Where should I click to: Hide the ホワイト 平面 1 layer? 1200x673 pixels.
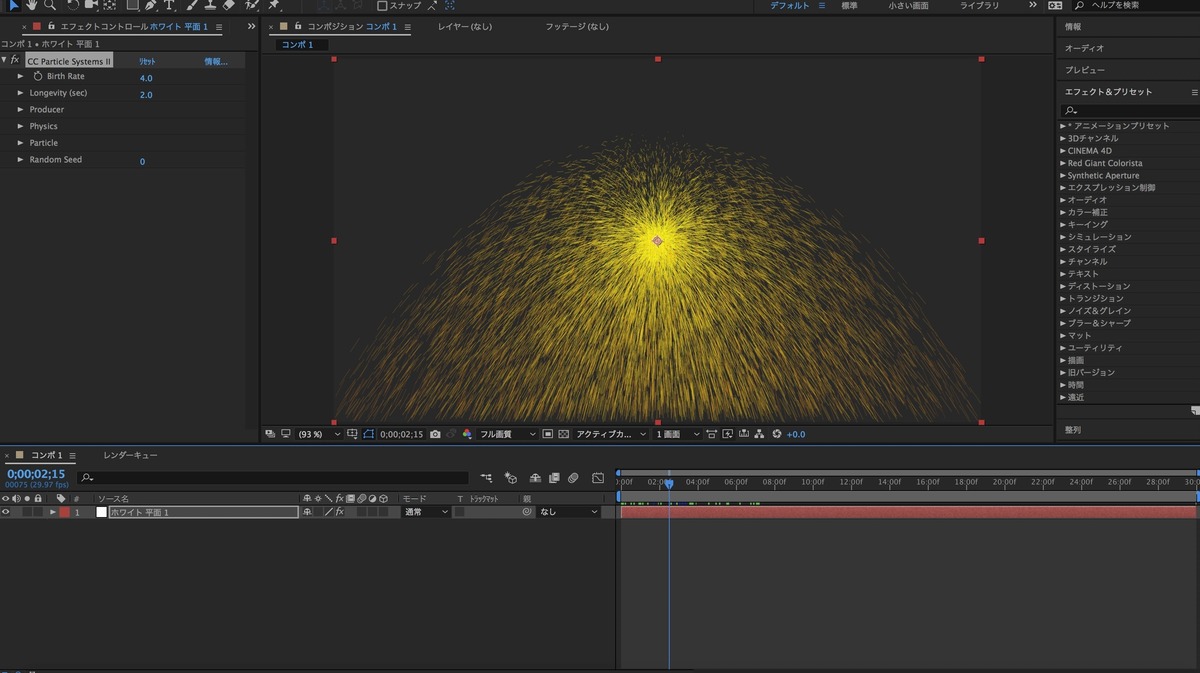tap(6, 512)
